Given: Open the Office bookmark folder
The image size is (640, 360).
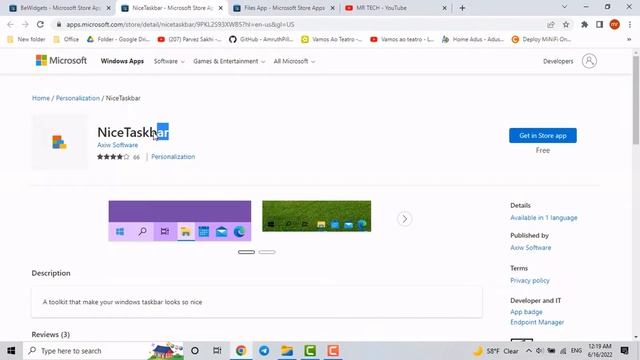Looking at the screenshot, I should [67, 40].
